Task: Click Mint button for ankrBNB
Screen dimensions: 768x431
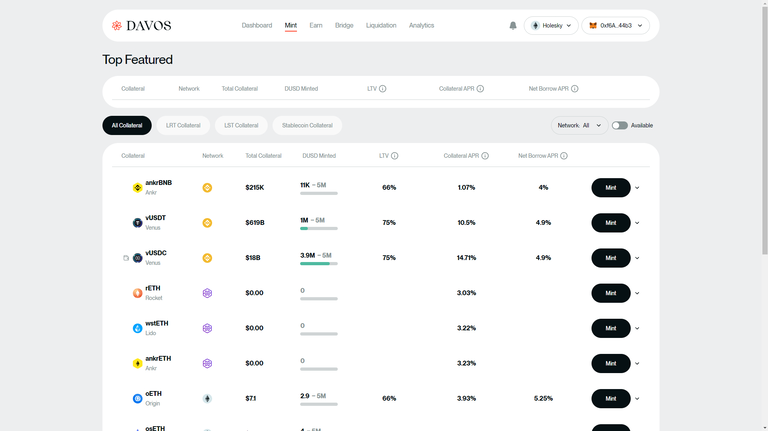Action: click(x=611, y=188)
